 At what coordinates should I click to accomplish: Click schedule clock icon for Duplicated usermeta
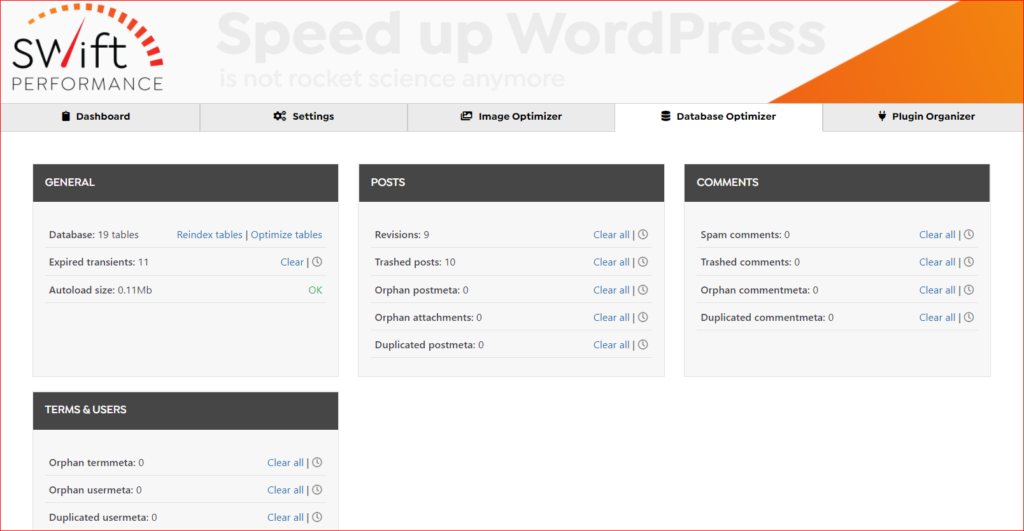click(317, 517)
